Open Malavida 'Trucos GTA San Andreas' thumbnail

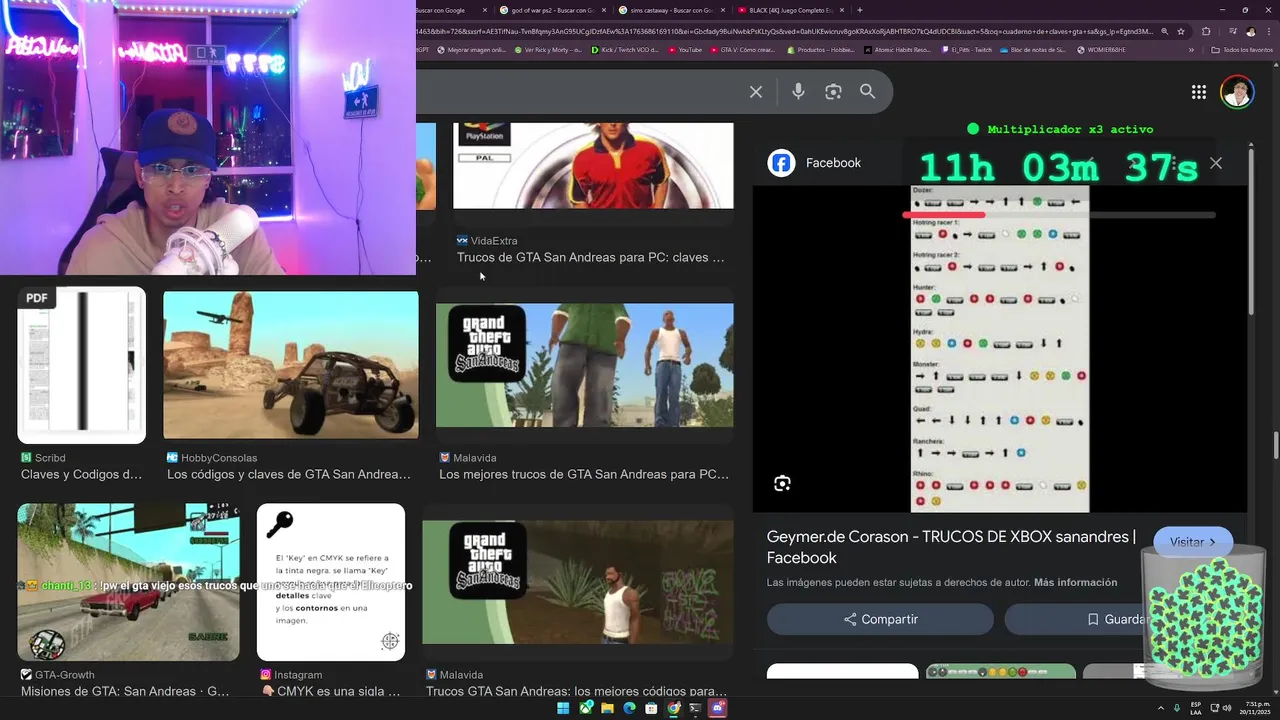(x=578, y=582)
